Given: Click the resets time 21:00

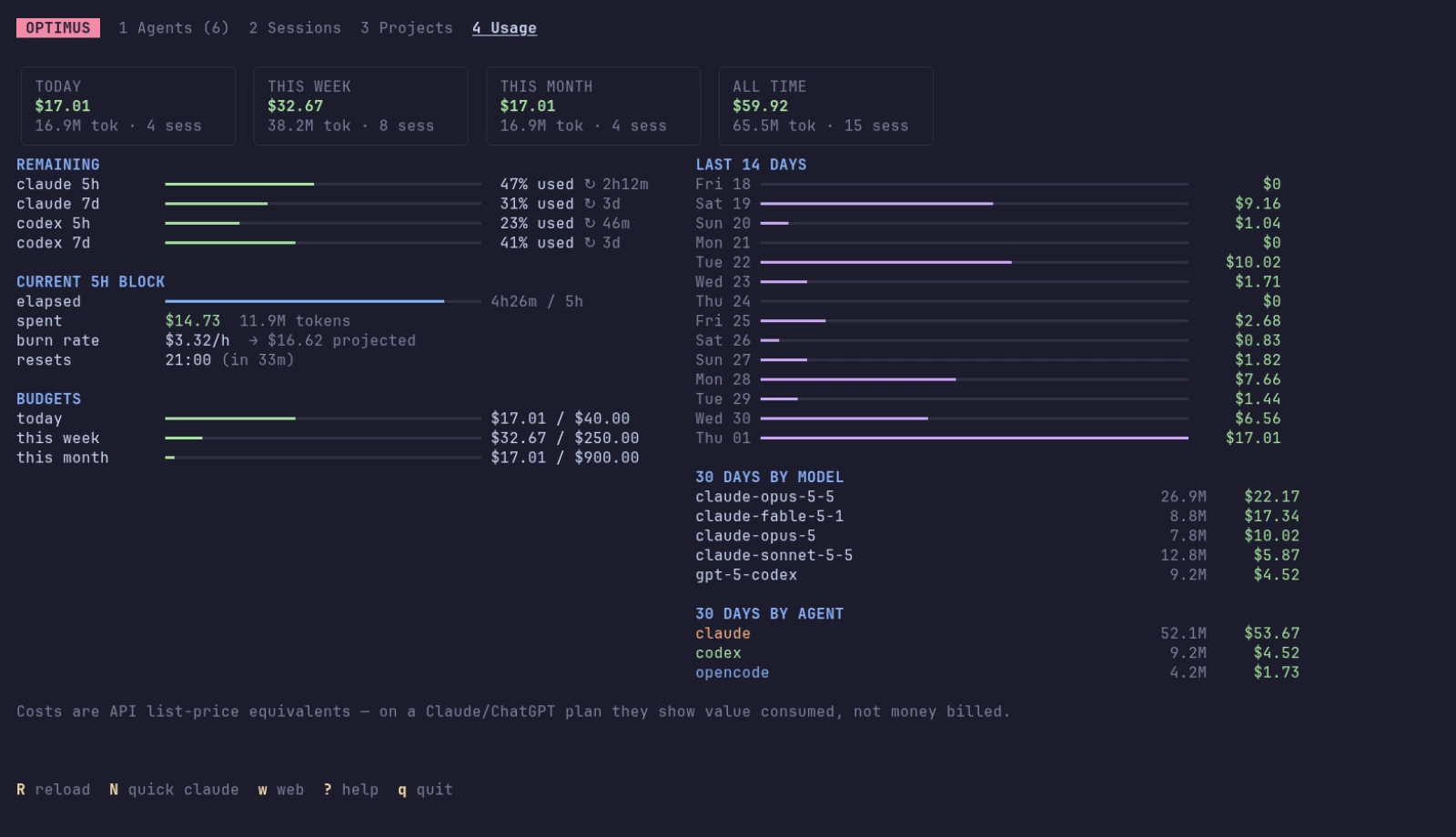Looking at the screenshot, I should point(188,360).
